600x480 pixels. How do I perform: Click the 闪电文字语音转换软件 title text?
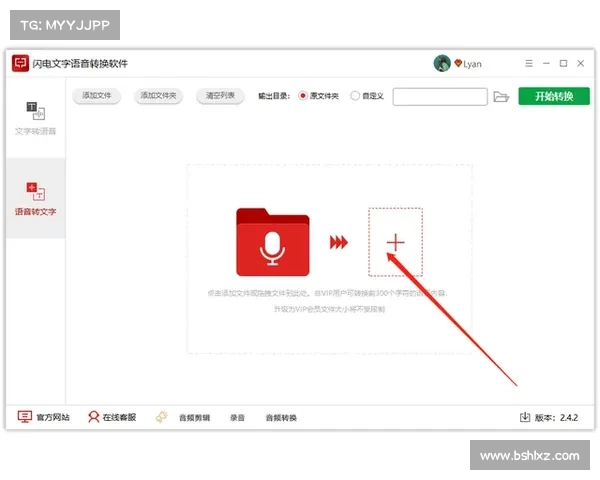(x=80, y=64)
